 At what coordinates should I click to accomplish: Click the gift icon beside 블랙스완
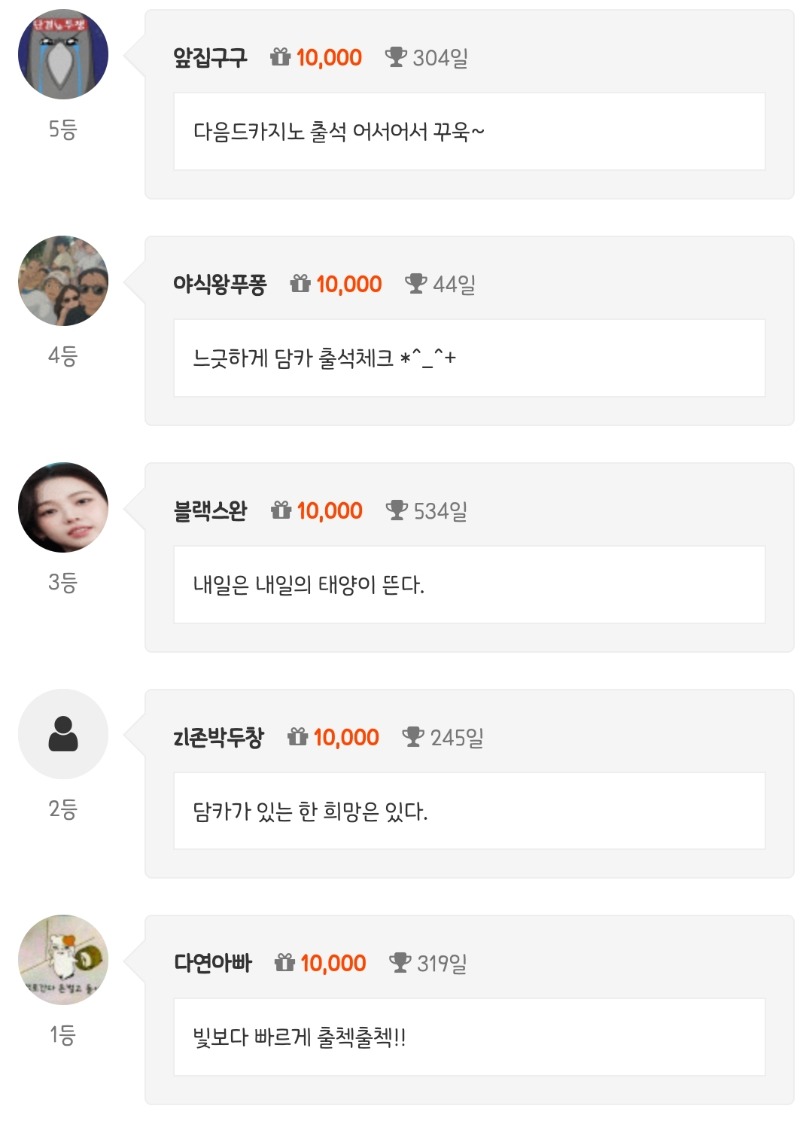pos(281,511)
